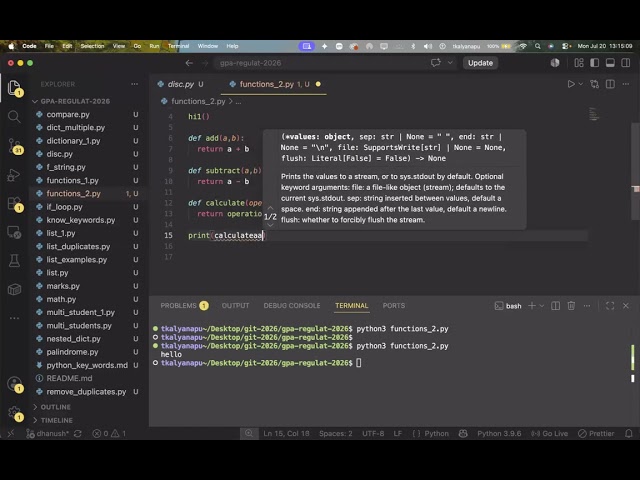This screenshot has width=640, height=480.
Task: Click the dhanush branch name in status bar
Action: click(x=48, y=433)
